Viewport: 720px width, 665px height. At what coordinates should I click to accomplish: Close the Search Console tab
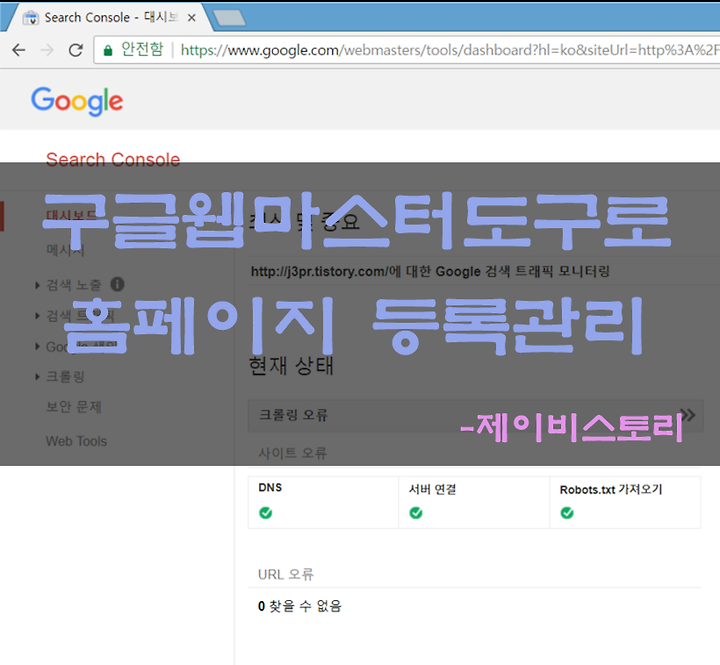(191, 17)
